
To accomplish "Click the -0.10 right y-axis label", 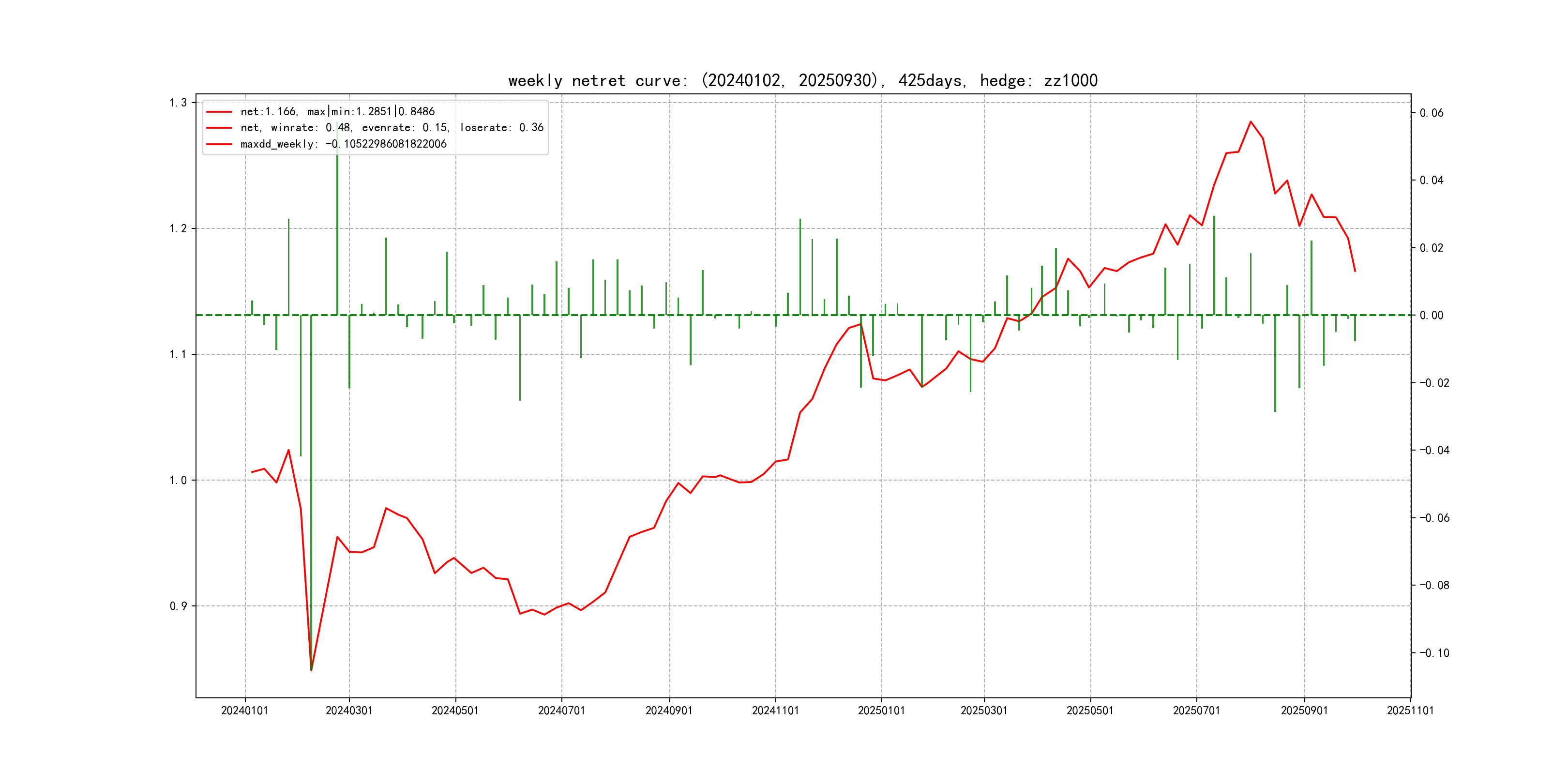I will pyautogui.click(x=1435, y=653).
